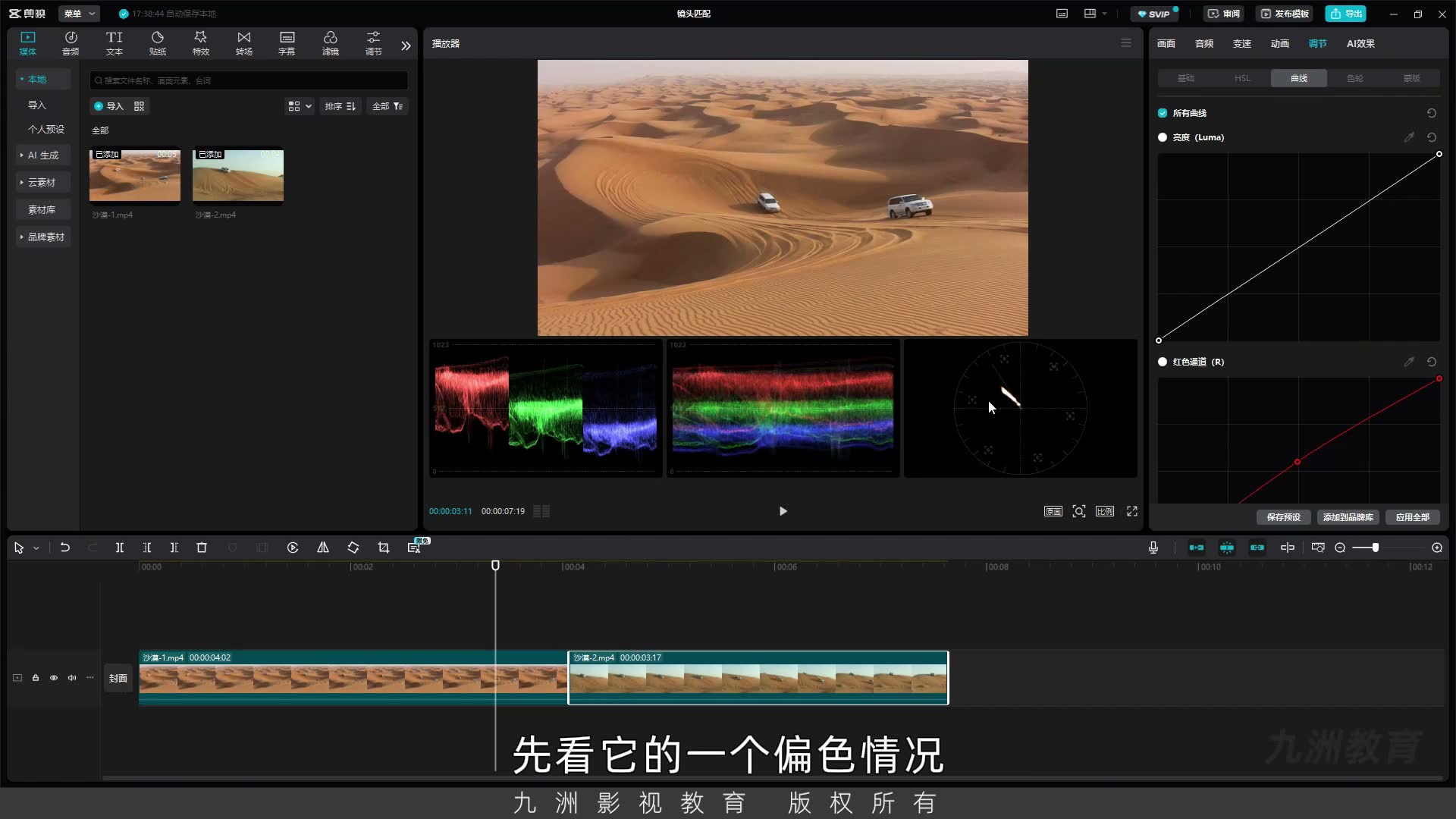The width and height of the screenshot is (1456, 819).
Task: Switch to the AI效果 tab
Action: tap(1360, 43)
